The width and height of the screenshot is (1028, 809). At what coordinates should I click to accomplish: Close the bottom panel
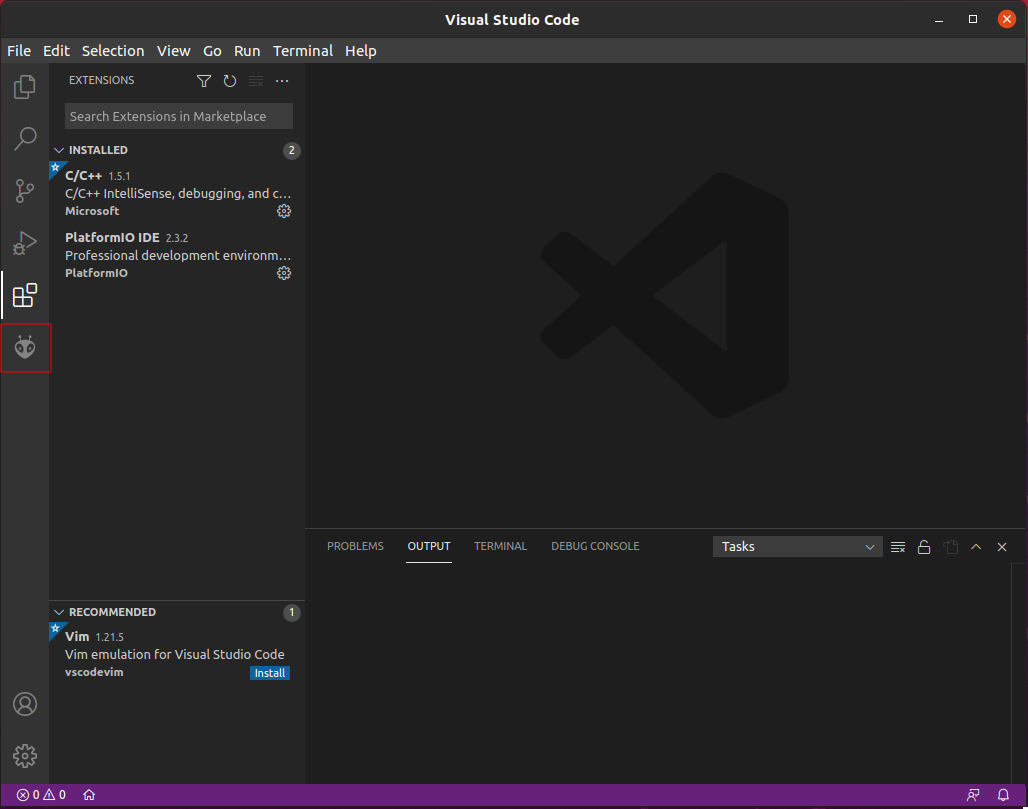tap(1002, 547)
